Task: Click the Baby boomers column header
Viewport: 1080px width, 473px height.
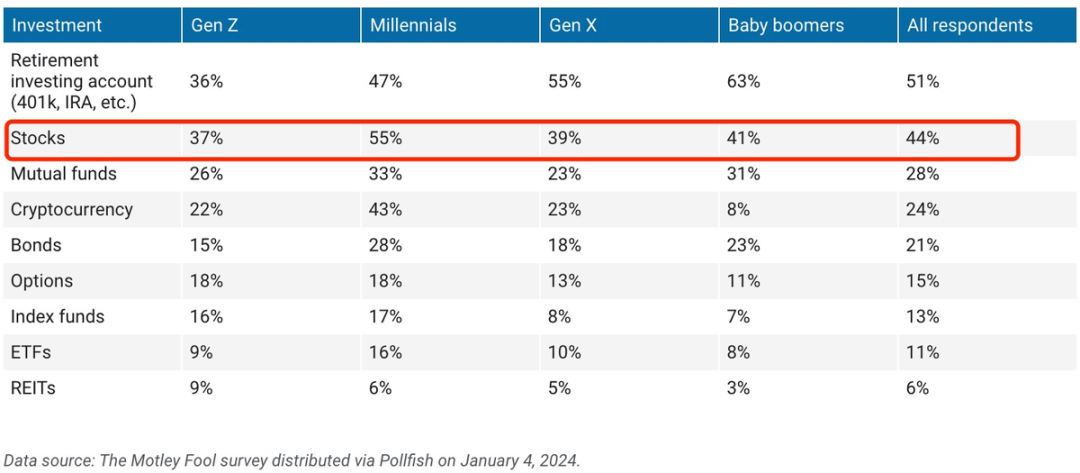Action: click(778, 25)
